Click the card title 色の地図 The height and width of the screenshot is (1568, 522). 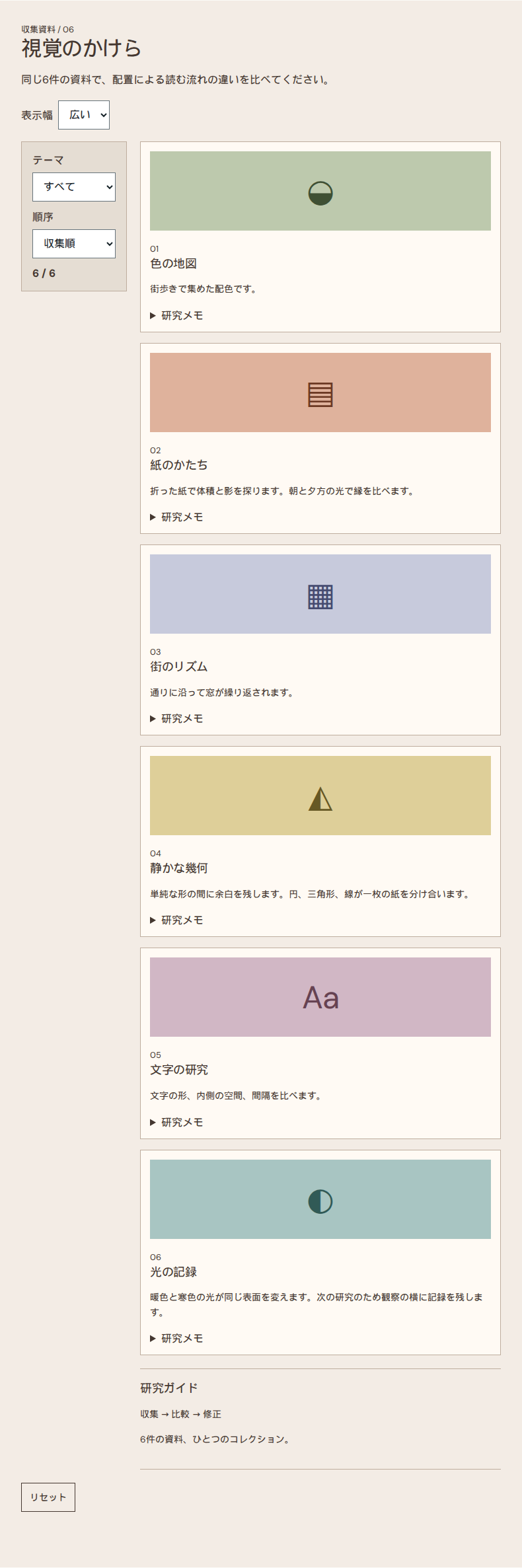(173, 264)
